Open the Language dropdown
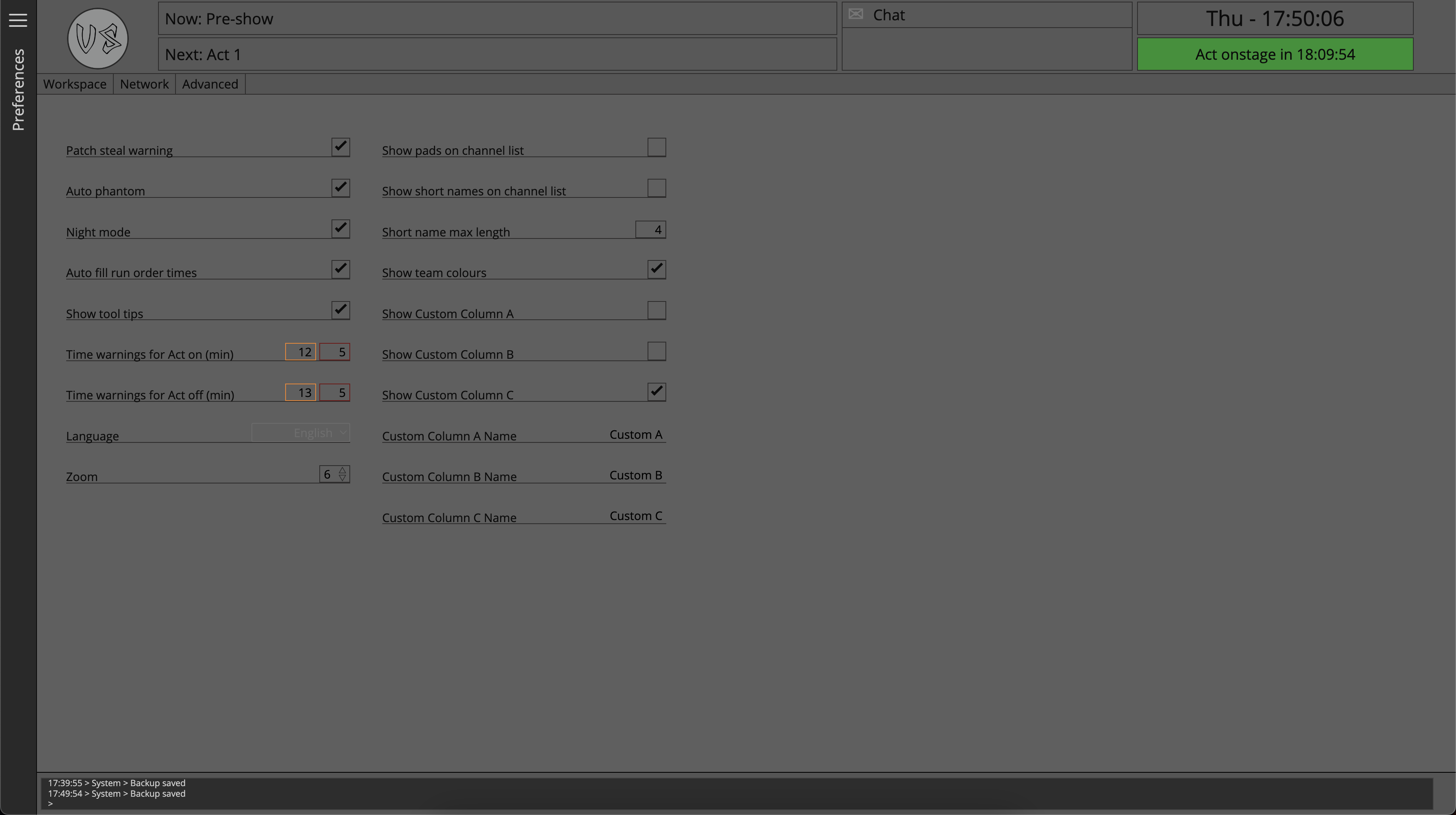This screenshot has height=815, width=1456. [x=301, y=432]
